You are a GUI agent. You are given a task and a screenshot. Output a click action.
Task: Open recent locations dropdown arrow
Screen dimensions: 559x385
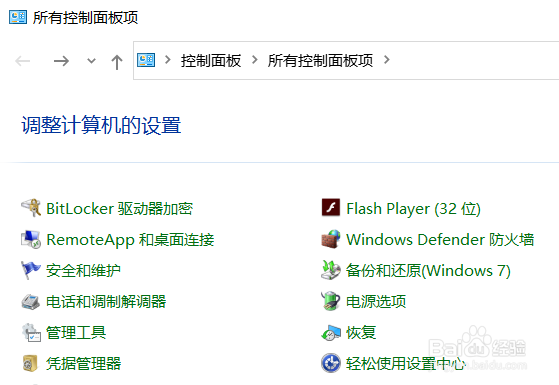coord(91,61)
